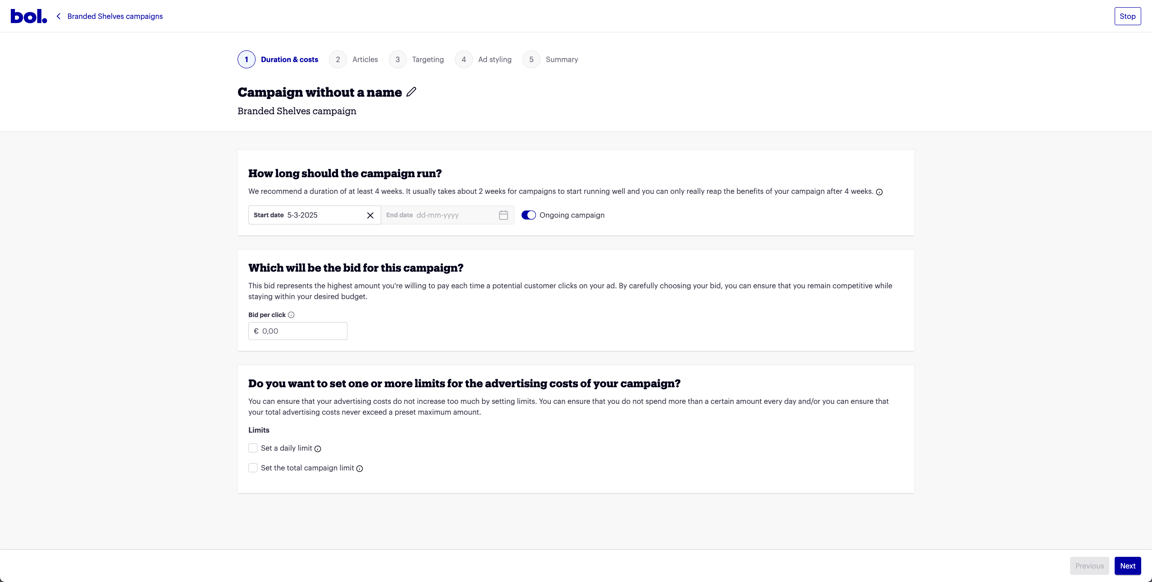Show duration recommendation info icon
The height and width of the screenshot is (582, 1152).
(879, 192)
